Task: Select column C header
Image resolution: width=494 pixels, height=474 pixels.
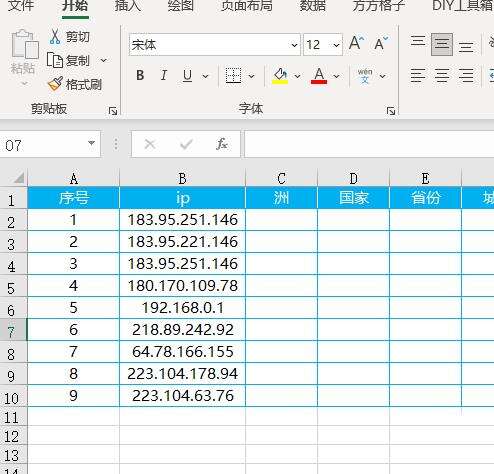Action: click(281, 178)
